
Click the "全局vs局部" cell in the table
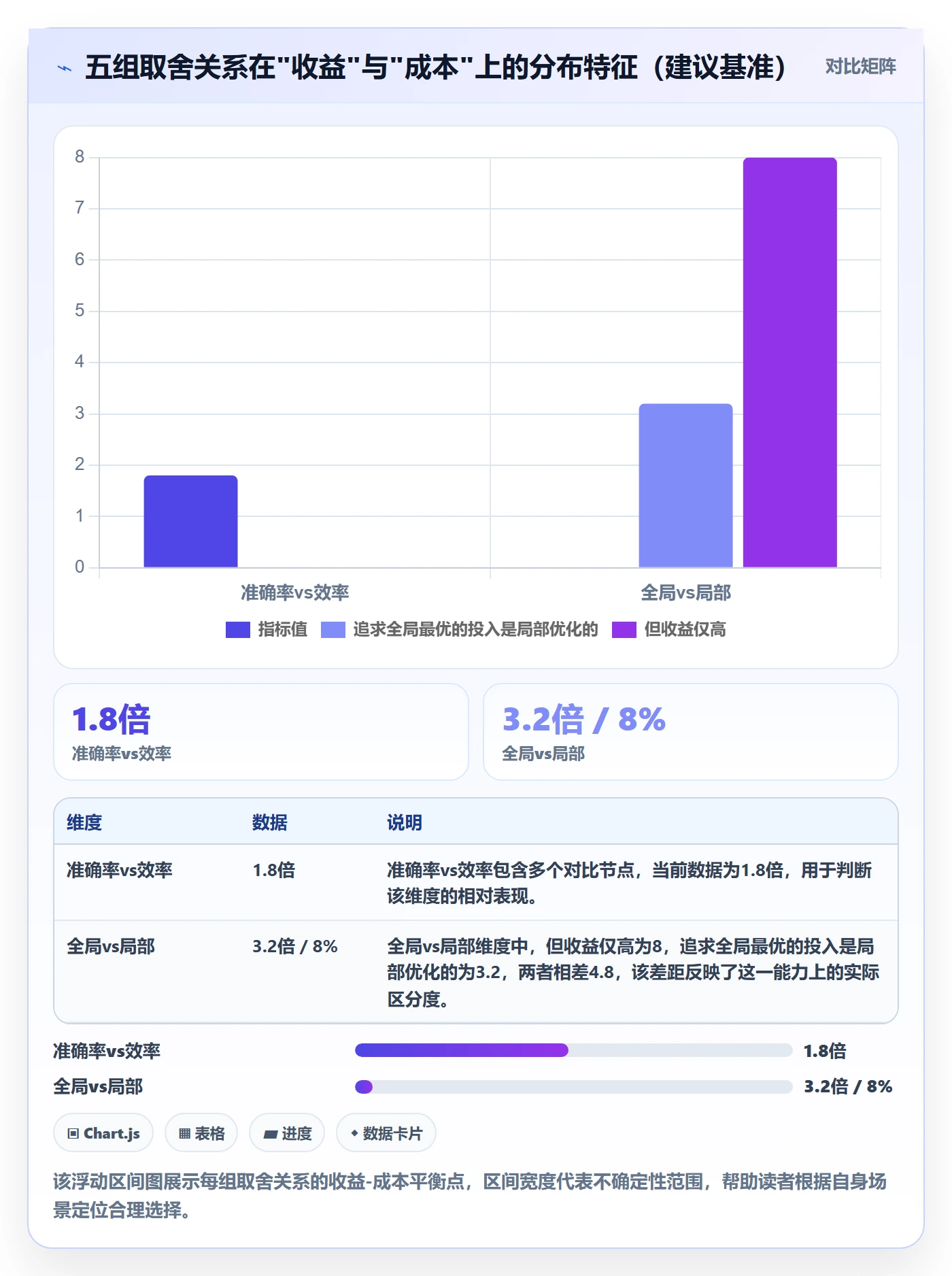click(x=111, y=946)
